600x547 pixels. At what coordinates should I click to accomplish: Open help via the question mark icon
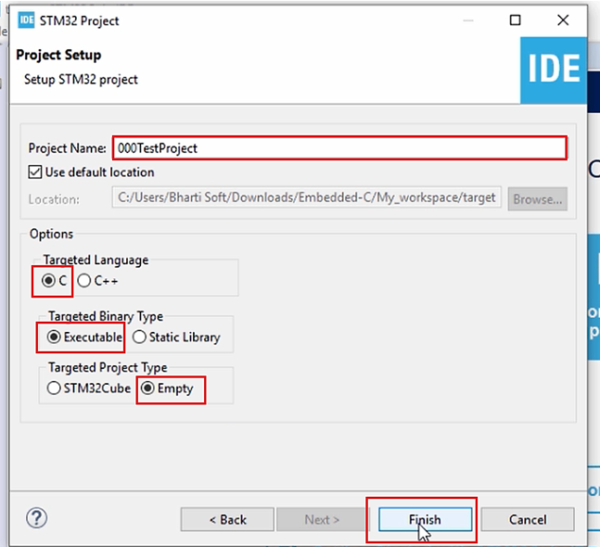(x=37, y=518)
